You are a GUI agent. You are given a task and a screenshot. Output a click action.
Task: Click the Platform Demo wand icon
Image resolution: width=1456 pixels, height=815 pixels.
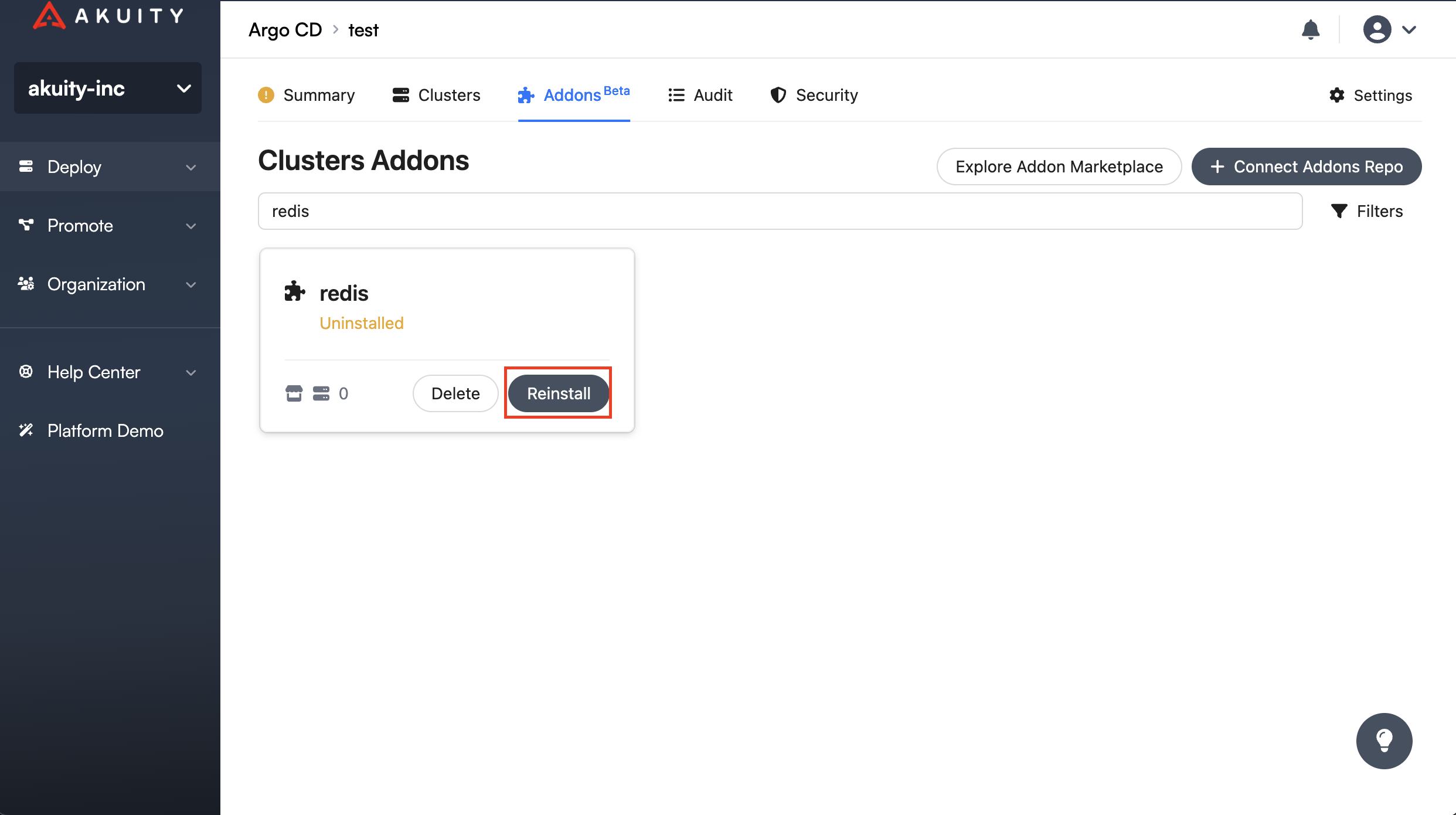tap(26, 430)
